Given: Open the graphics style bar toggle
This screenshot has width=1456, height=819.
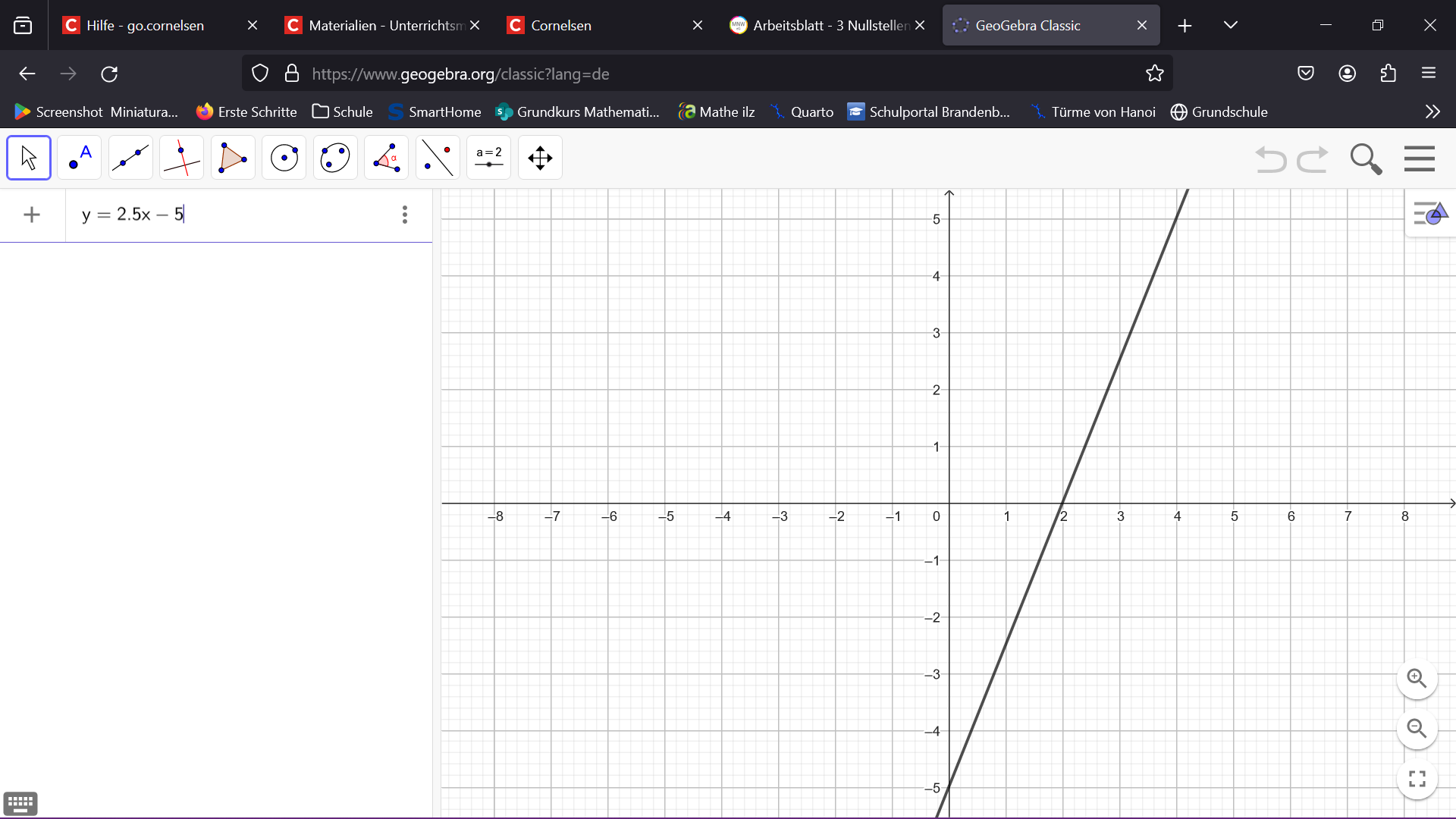Looking at the screenshot, I should [x=1431, y=214].
